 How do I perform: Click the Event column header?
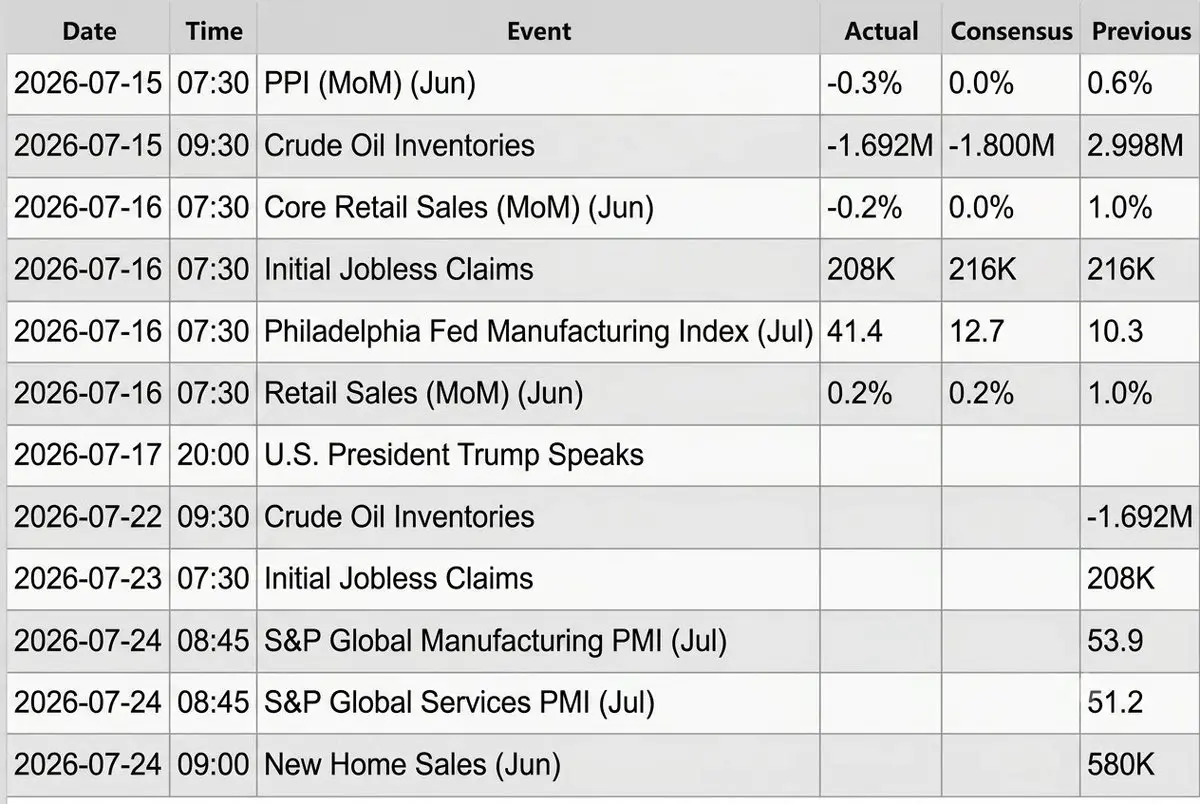[x=538, y=31]
